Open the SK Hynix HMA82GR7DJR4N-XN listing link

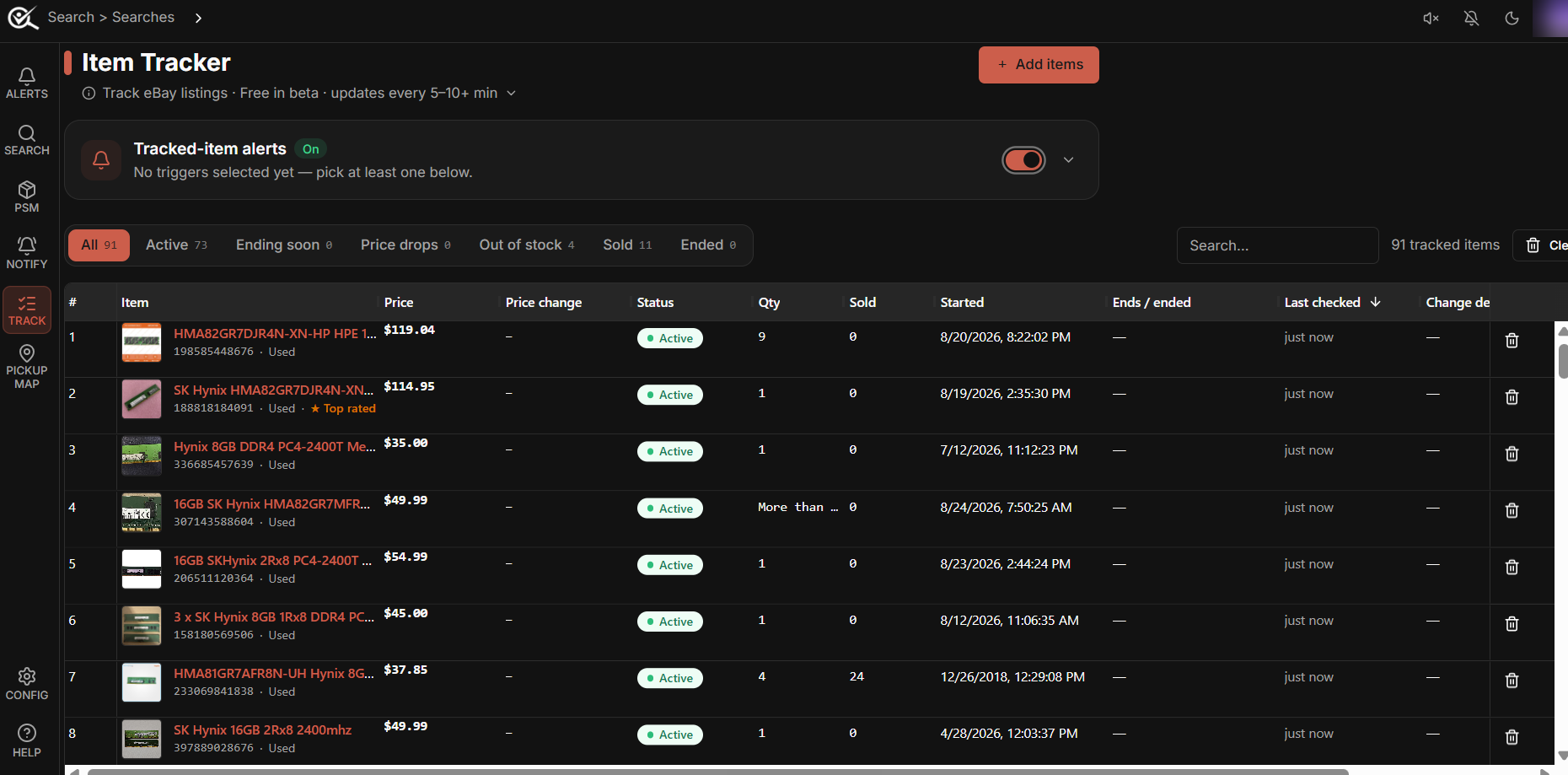(274, 390)
